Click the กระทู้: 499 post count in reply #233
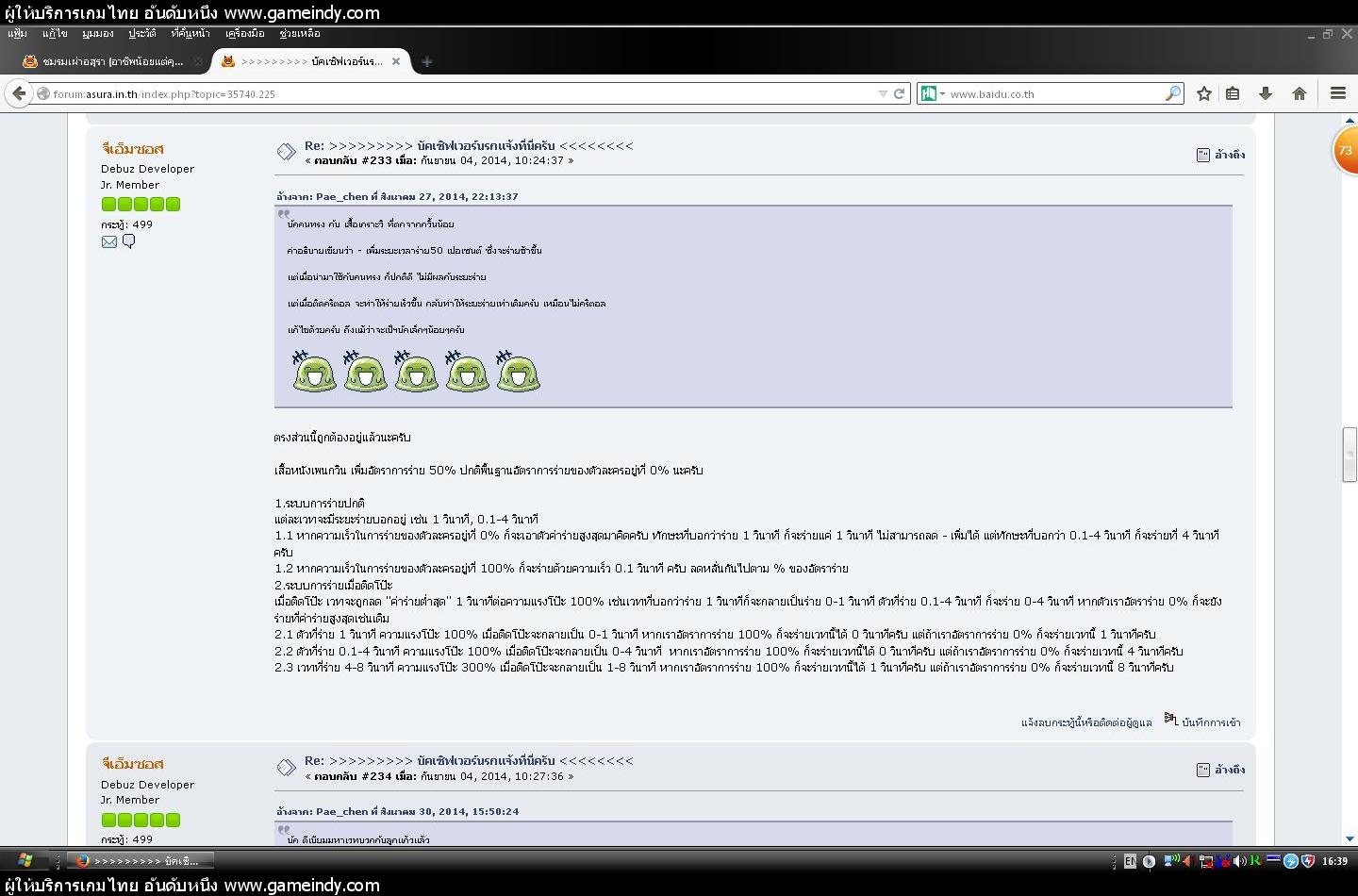Image resolution: width=1358 pixels, height=896 pixels. tap(126, 224)
